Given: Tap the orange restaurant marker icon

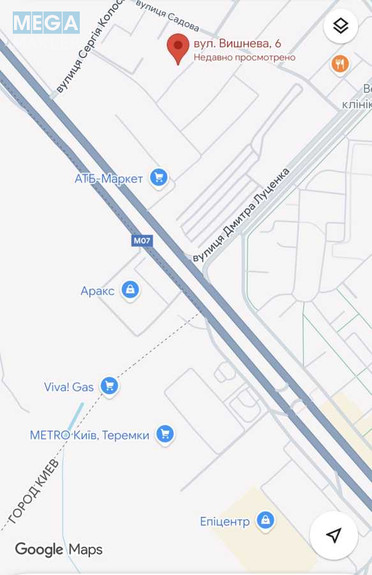Looking at the screenshot, I should (x=340, y=64).
